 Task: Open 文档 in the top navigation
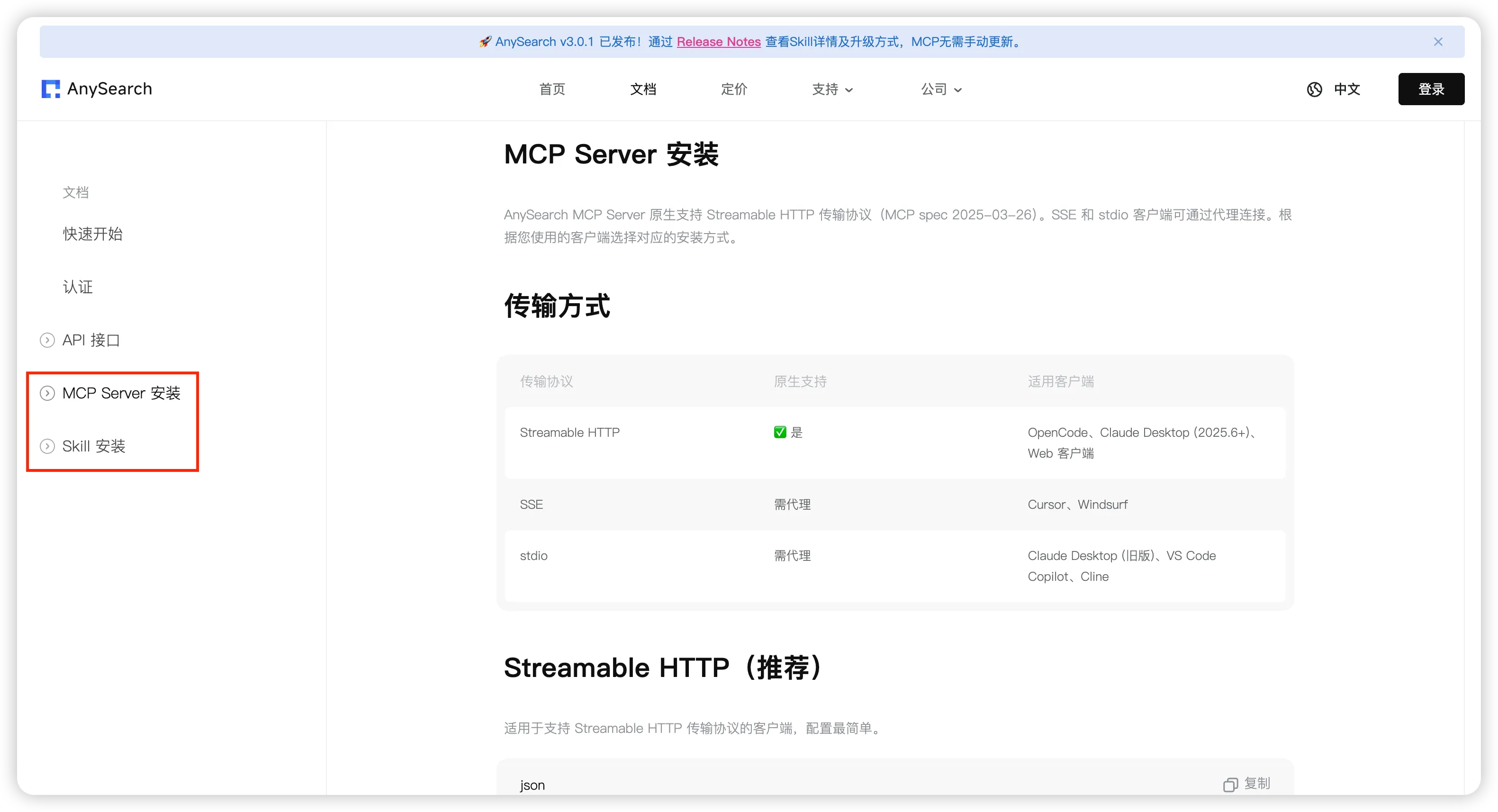643,89
